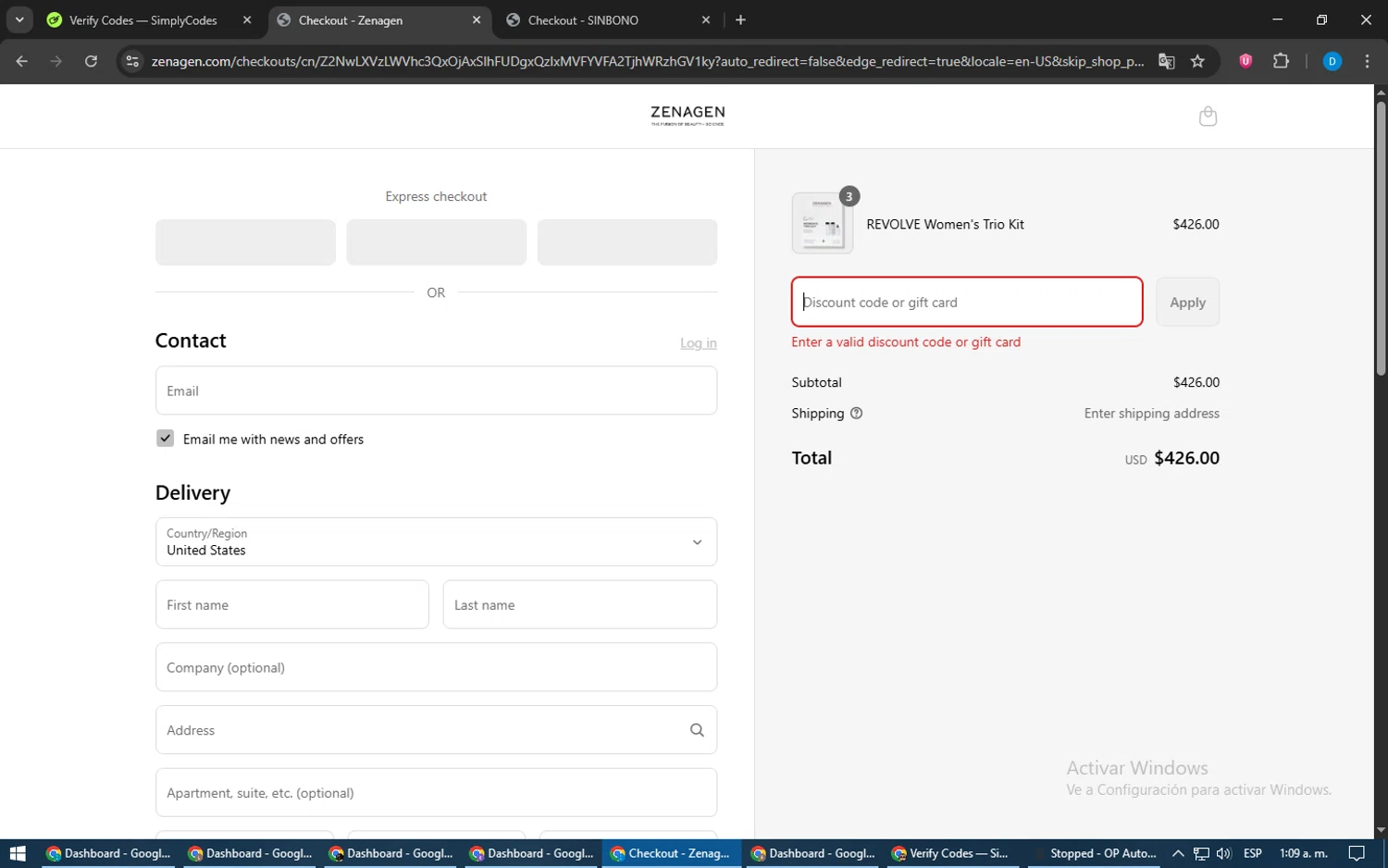1388x868 pixels.
Task: Click the Log in link
Action: [699, 343]
